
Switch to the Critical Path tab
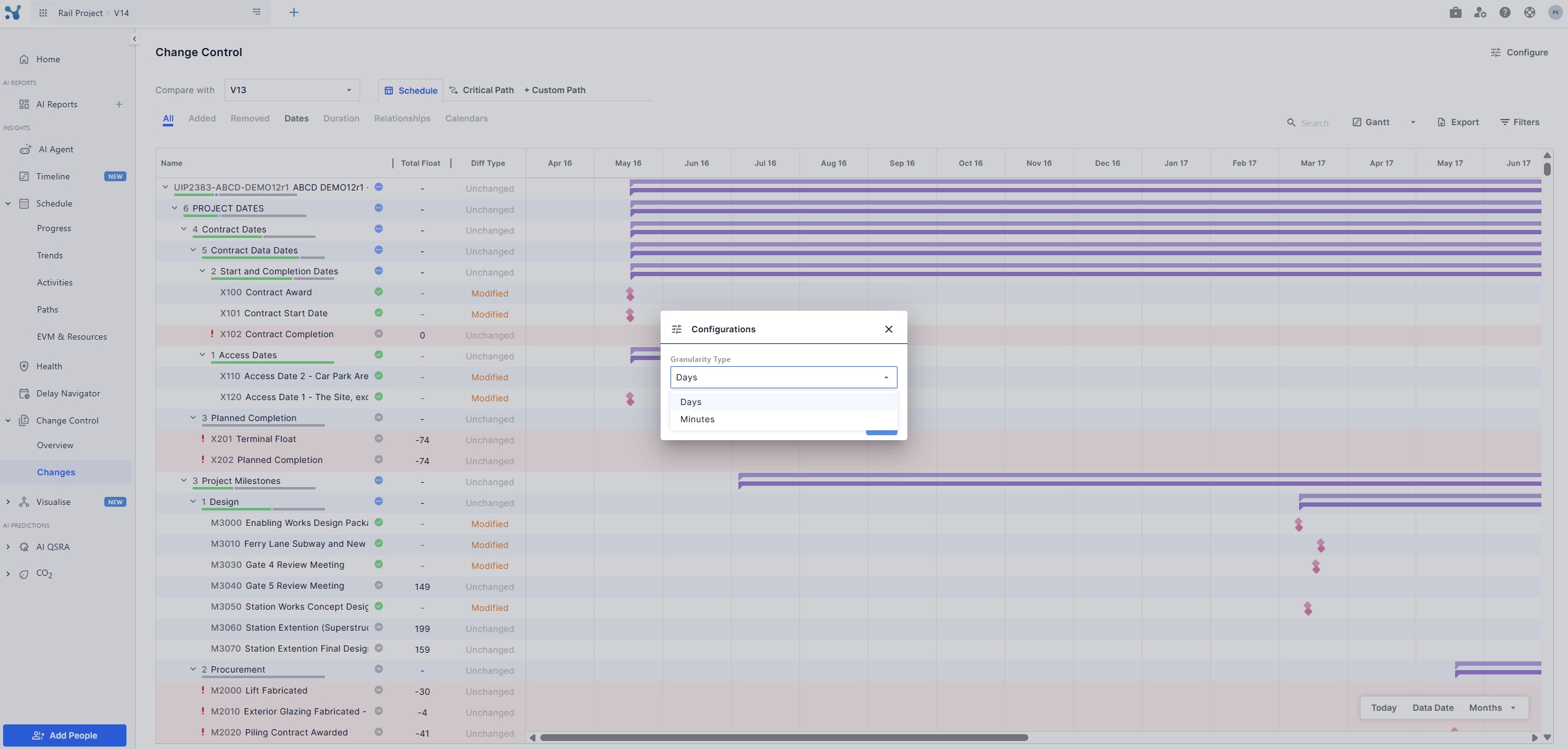(481, 90)
